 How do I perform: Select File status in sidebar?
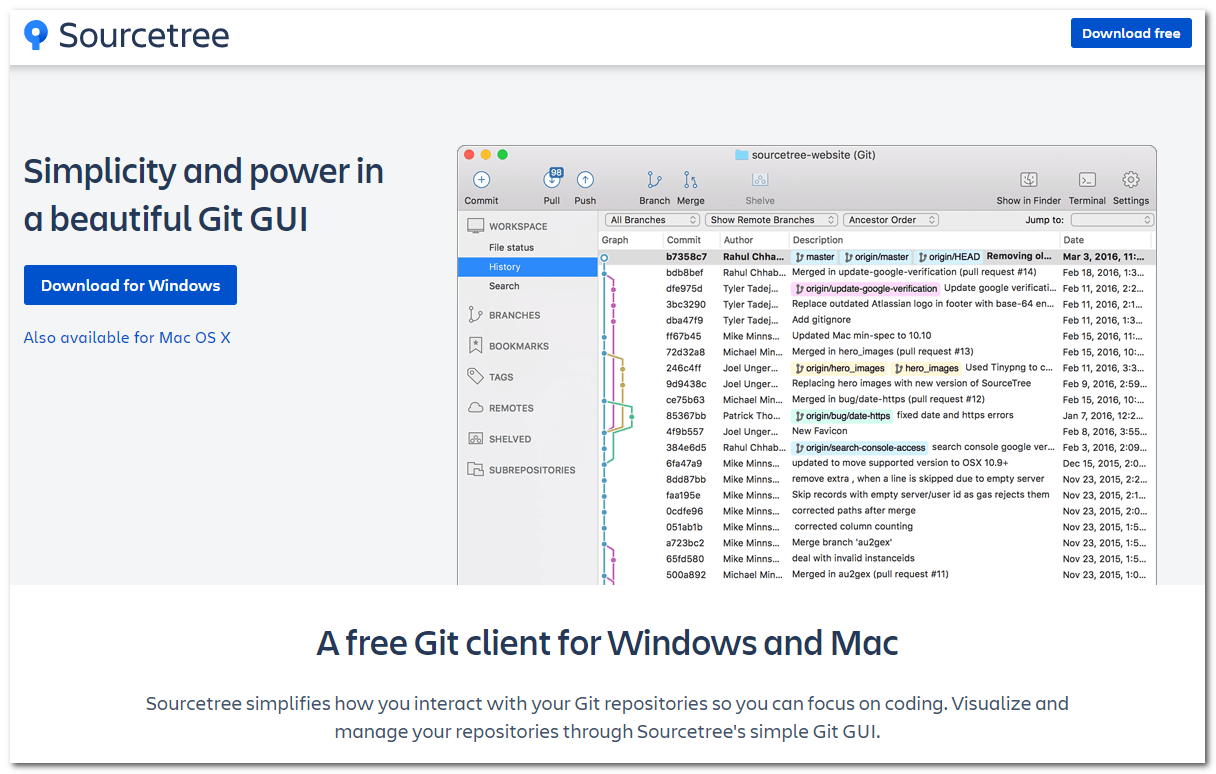511,247
